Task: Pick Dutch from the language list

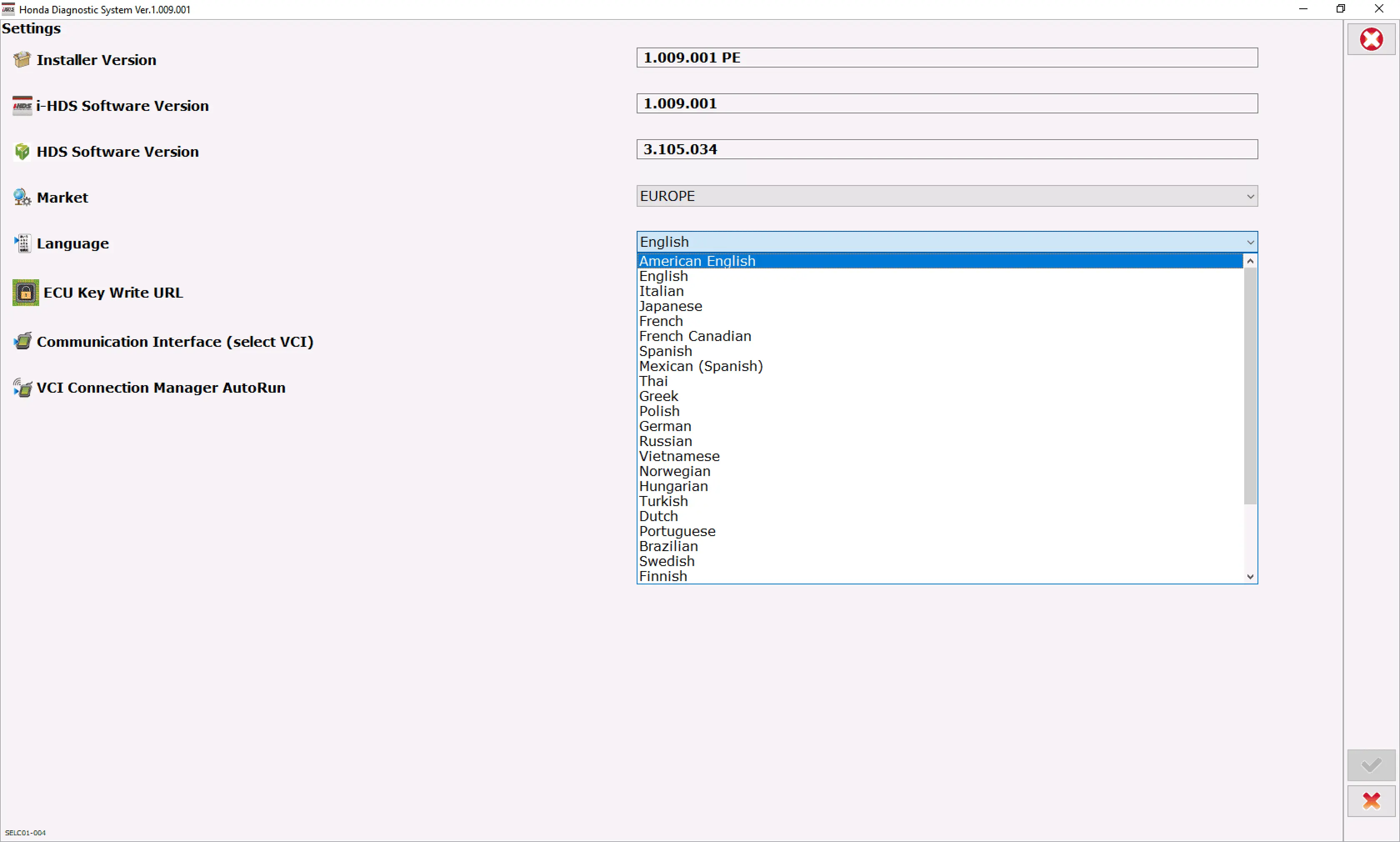Action: coord(940,517)
